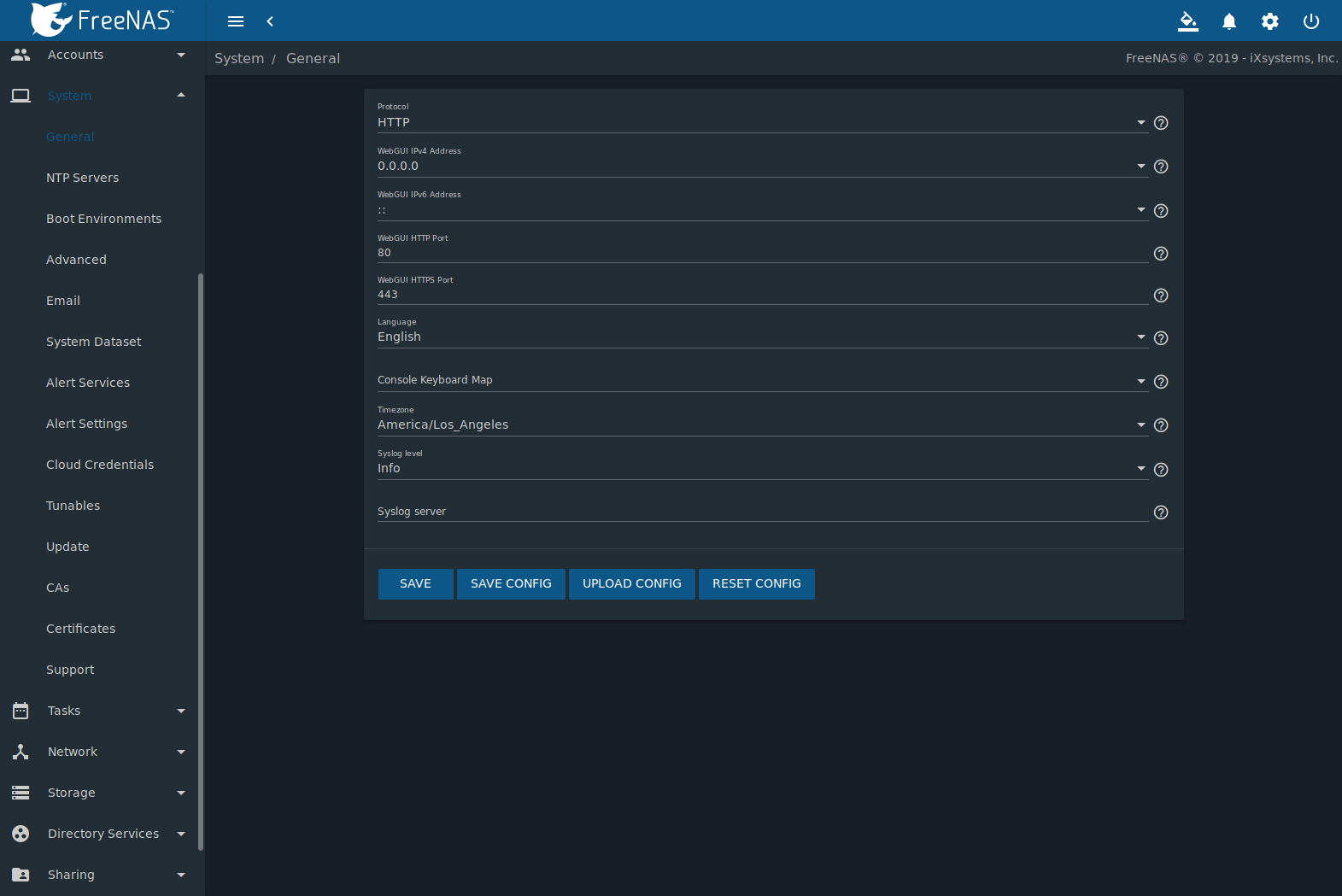Click the WebGUI HTTPS Port field
Screen dimensions: 1342x896
point(763,295)
